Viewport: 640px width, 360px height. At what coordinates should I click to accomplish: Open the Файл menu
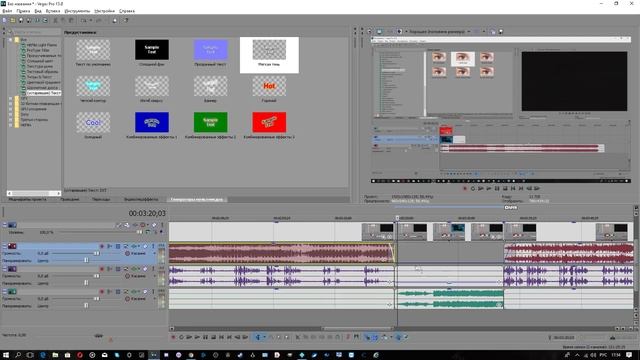pos(7,11)
